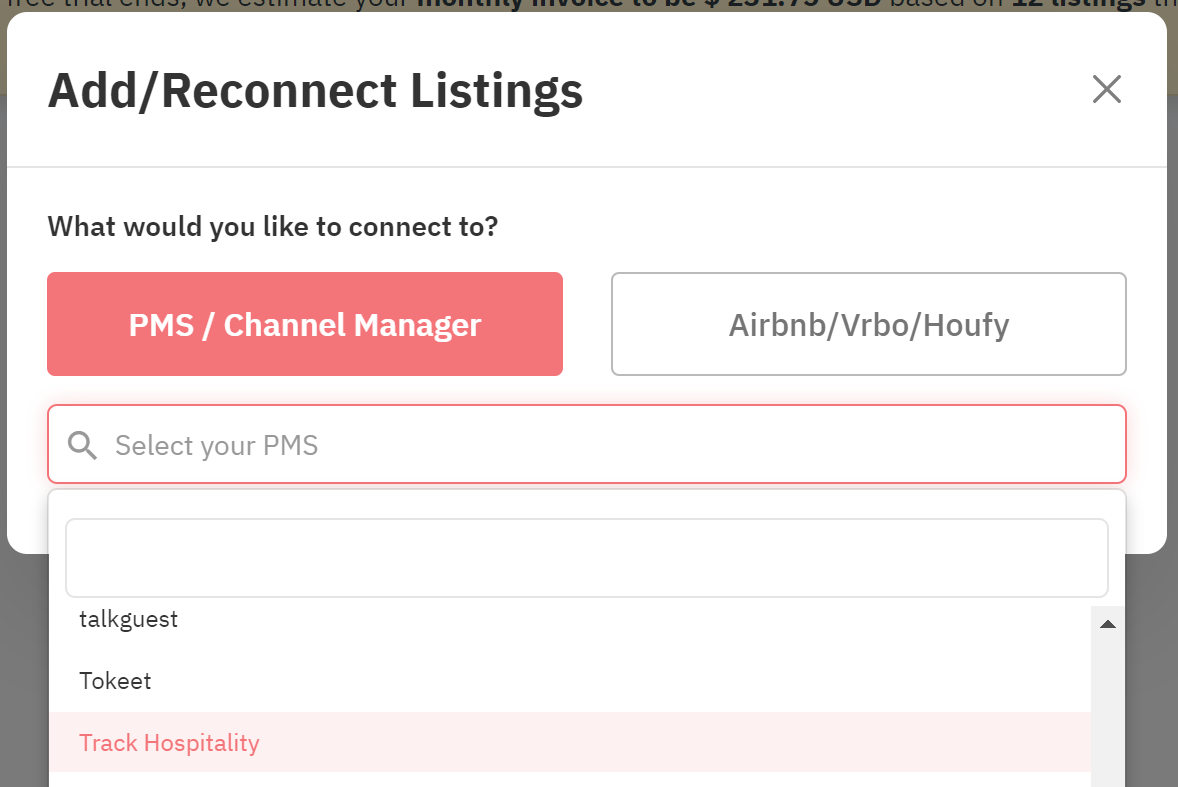Image resolution: width=1178 pixels, height=787 pixels.
Task: Click the blank row under Track Hospitality
Action: pyautogui.click(x=569, y=780)
